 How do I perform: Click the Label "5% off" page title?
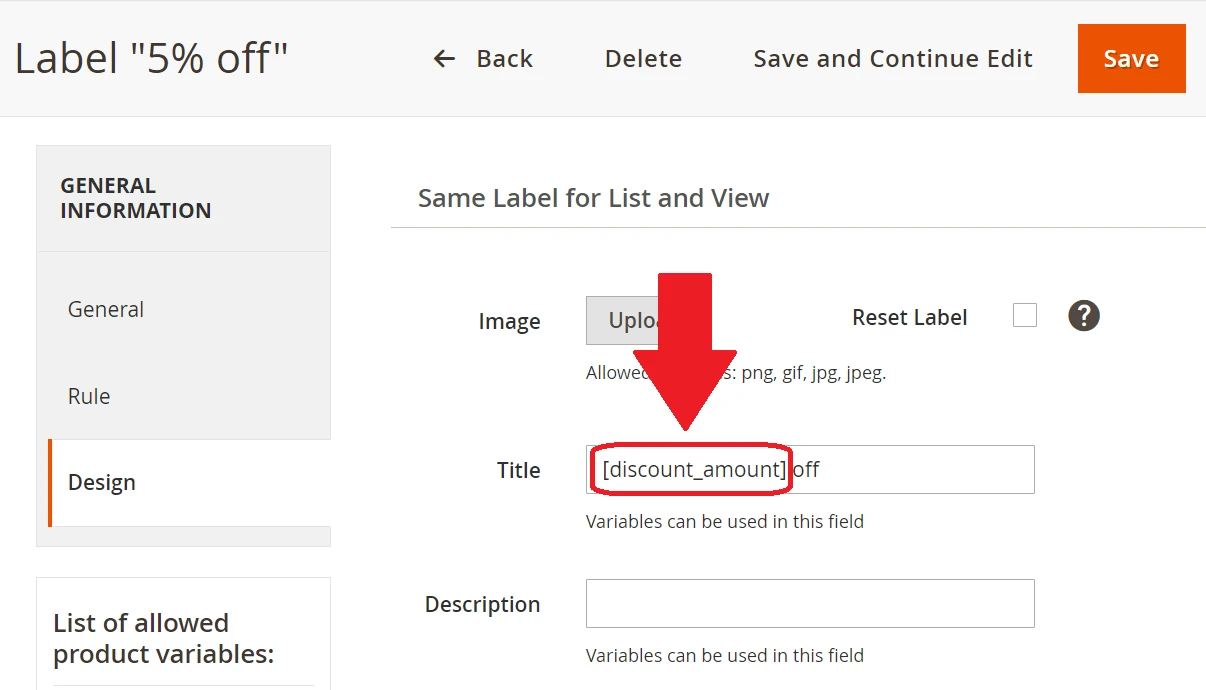coord(151,59)
